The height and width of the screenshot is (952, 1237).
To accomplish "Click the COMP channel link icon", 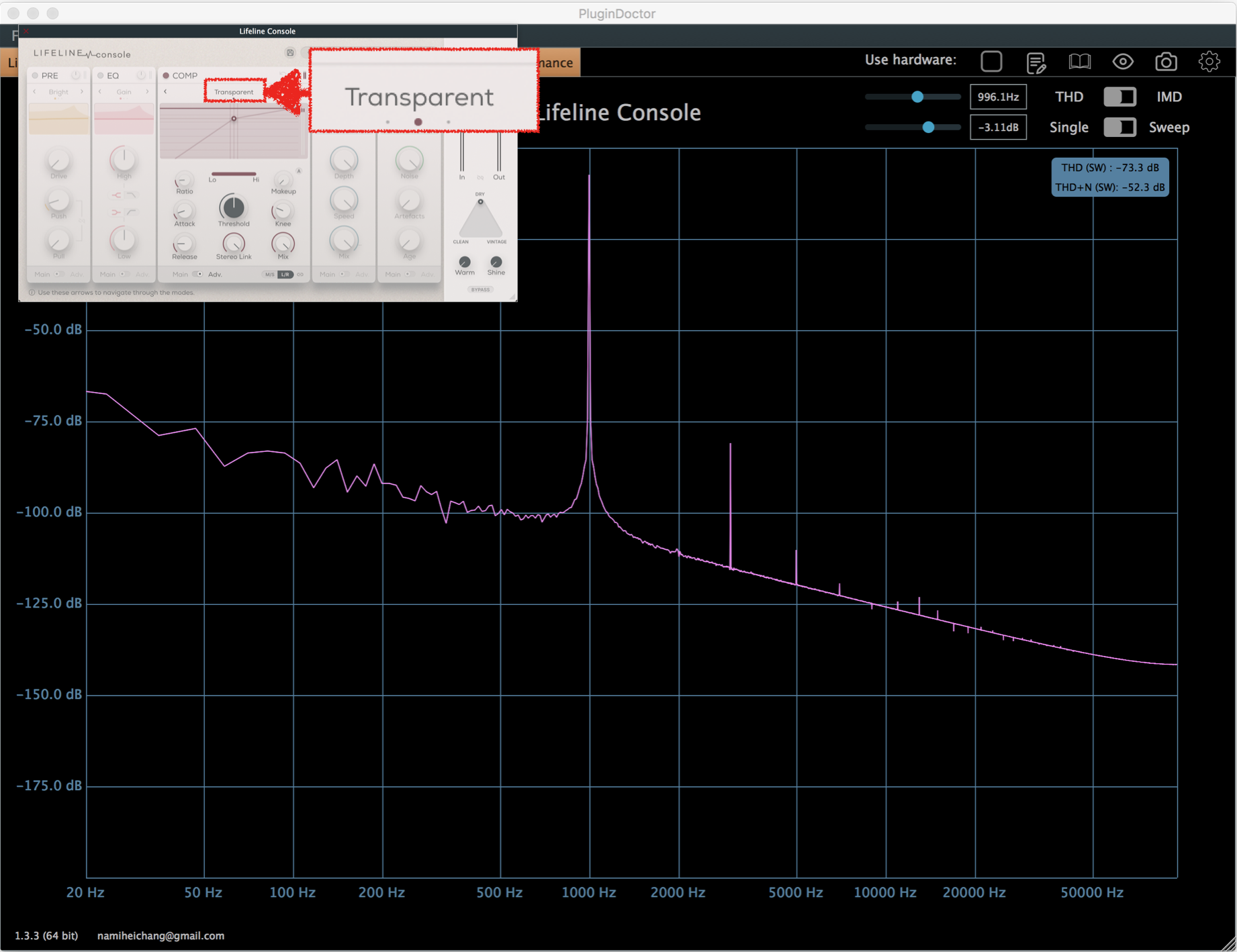I will pos(300,275).
